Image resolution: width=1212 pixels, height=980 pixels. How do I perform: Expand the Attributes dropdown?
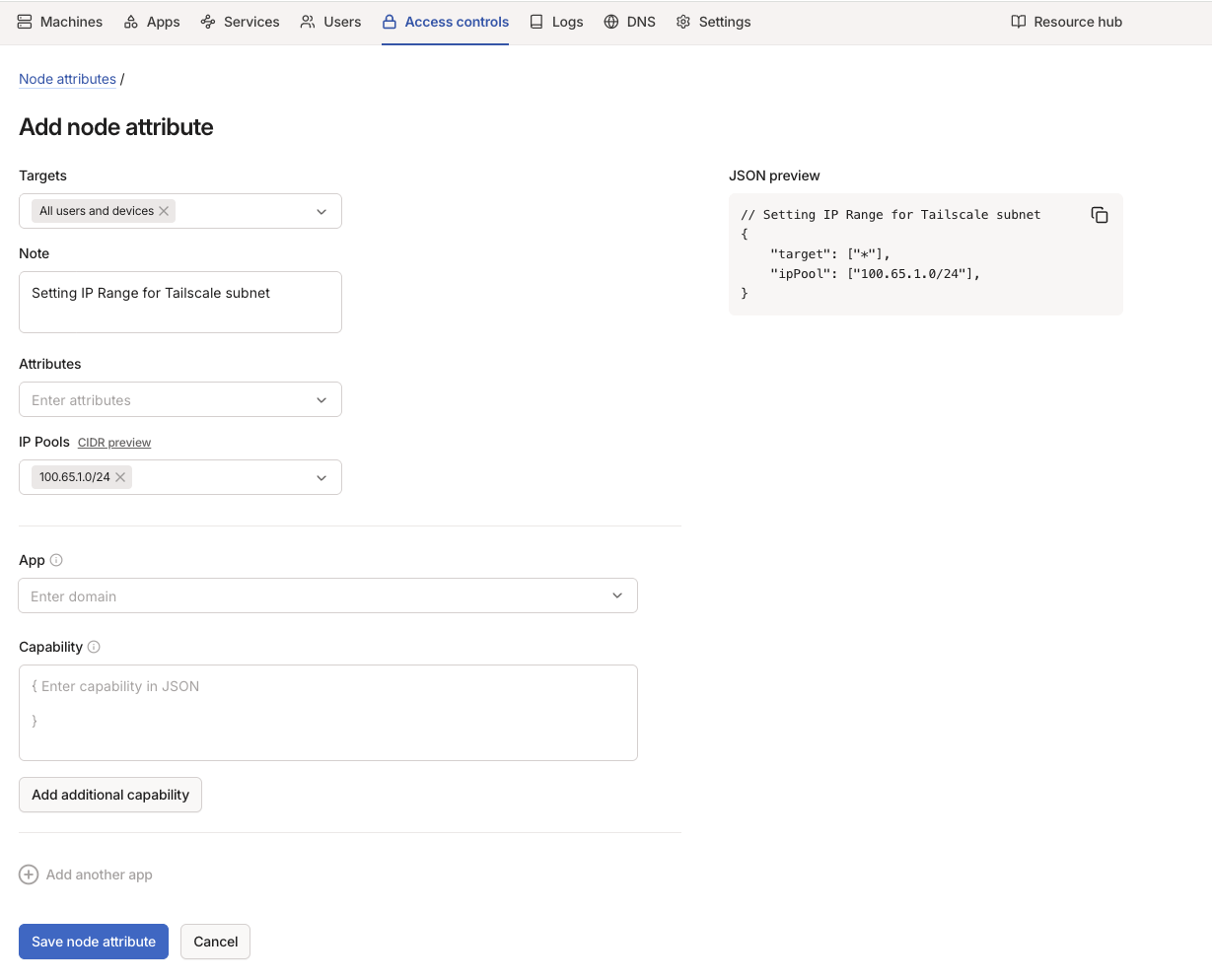click(321, 400)
